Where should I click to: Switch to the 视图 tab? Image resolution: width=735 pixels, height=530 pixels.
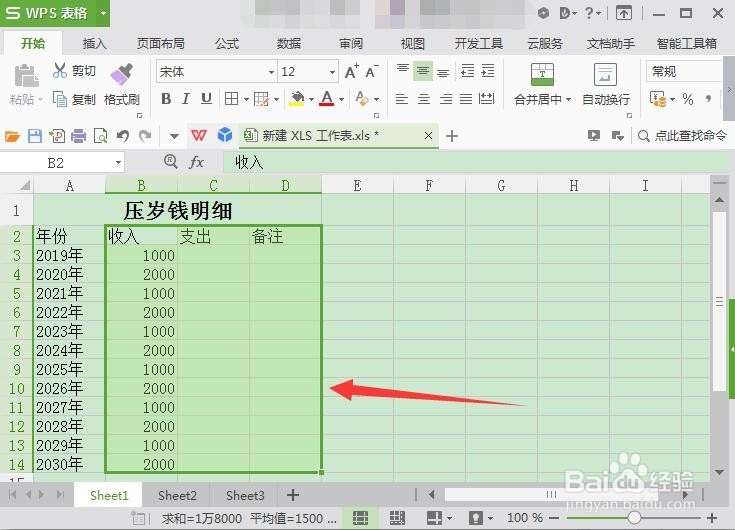point(412,44)
